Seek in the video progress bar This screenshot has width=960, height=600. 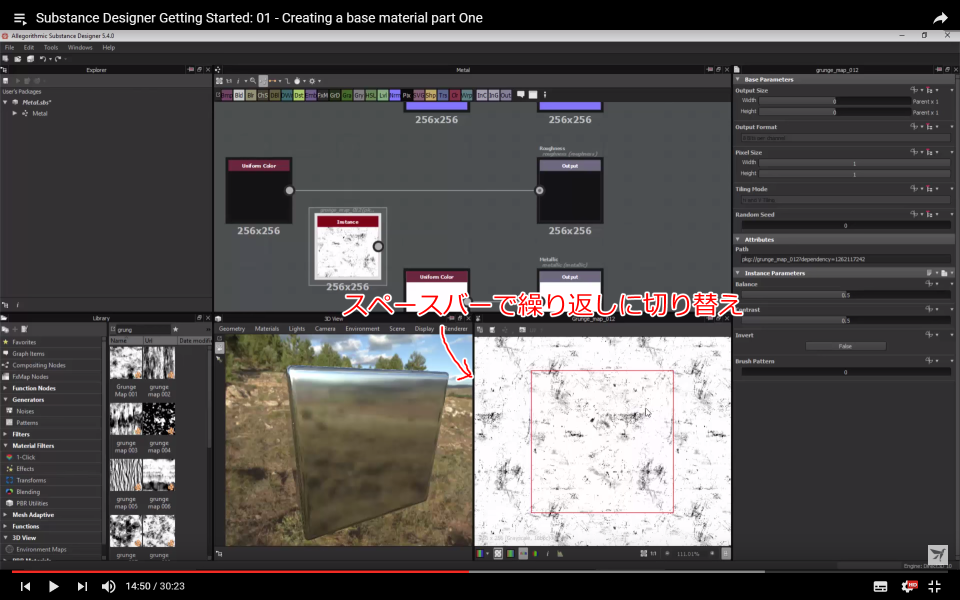point(480,572)
